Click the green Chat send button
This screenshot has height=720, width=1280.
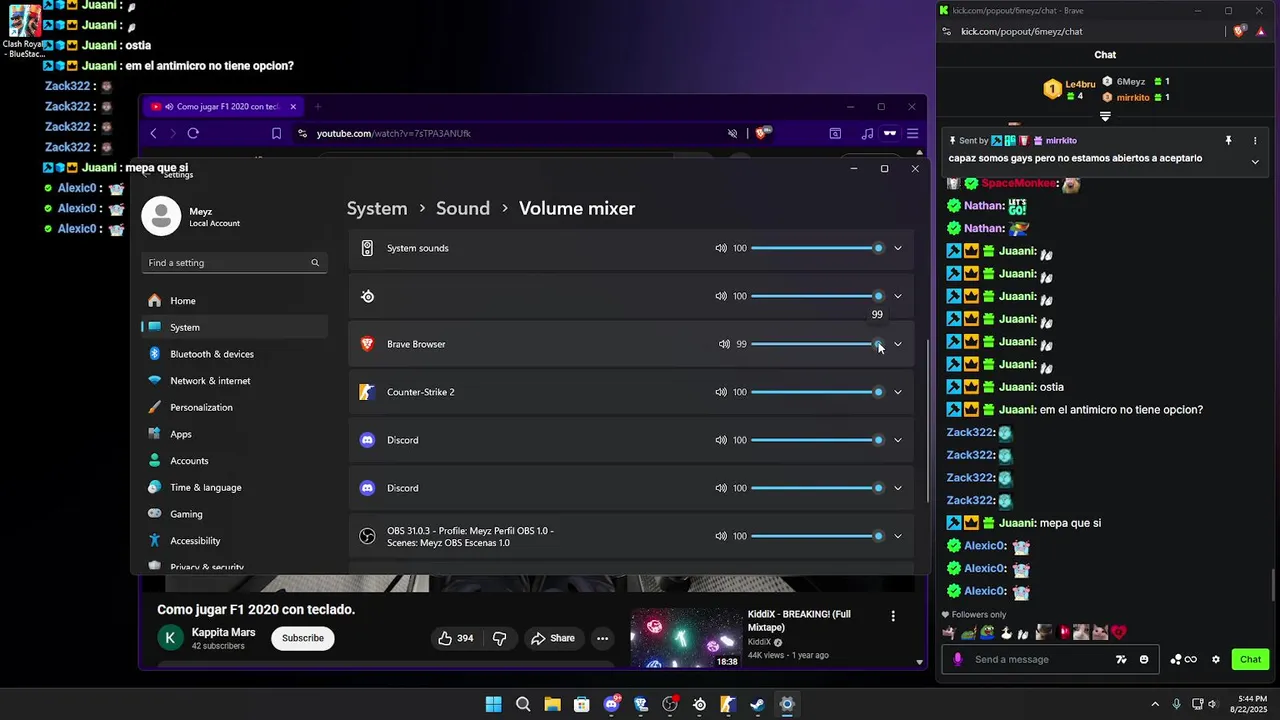(x=1251, y=659)
